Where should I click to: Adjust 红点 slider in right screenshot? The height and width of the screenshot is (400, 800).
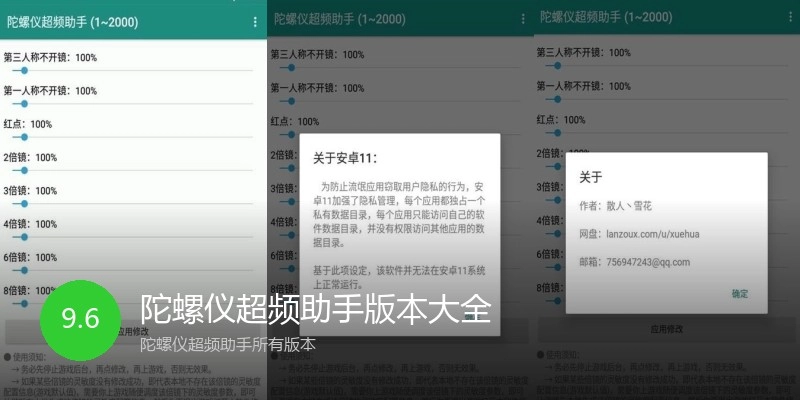666,133
